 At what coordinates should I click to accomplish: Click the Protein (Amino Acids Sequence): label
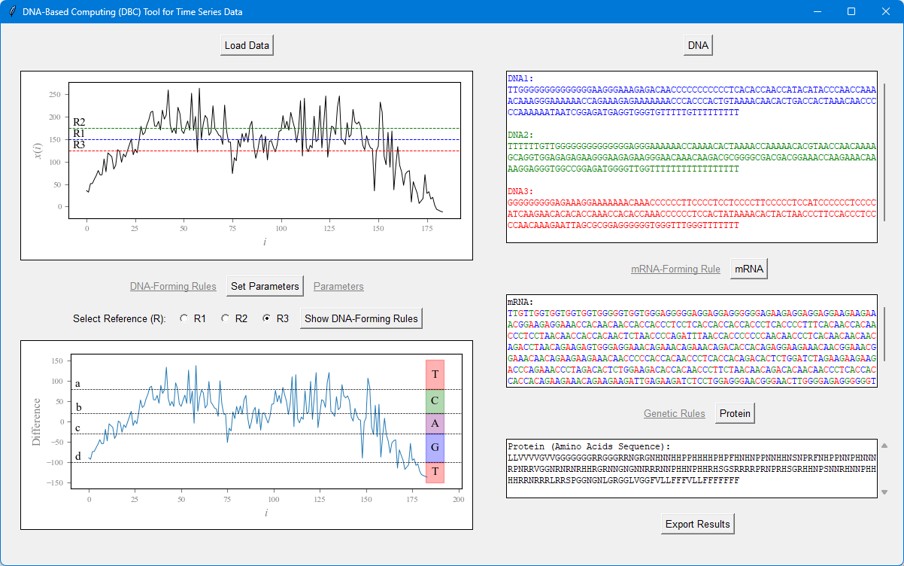tap(589, 447)
